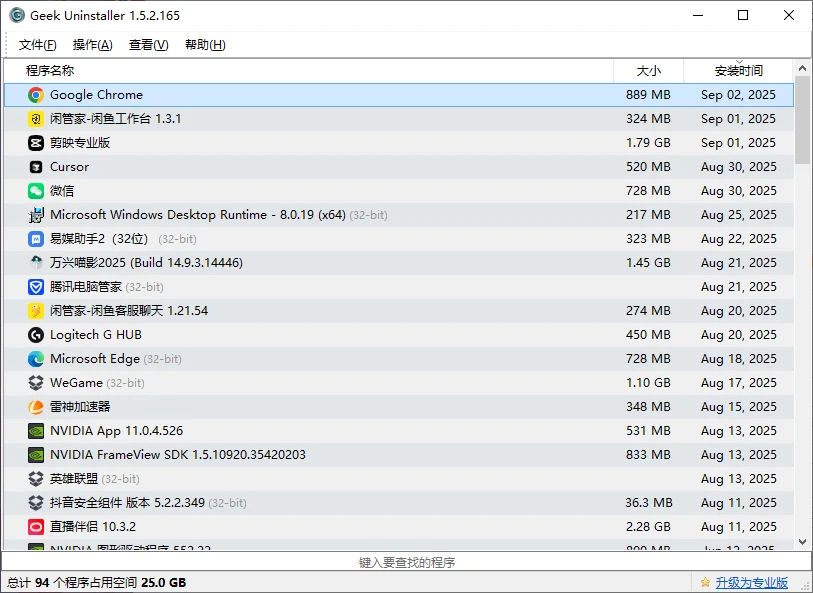Click the 总计 94 个程序占用空间 status text
The image size is (813, 593).
[x=96, y=583]
